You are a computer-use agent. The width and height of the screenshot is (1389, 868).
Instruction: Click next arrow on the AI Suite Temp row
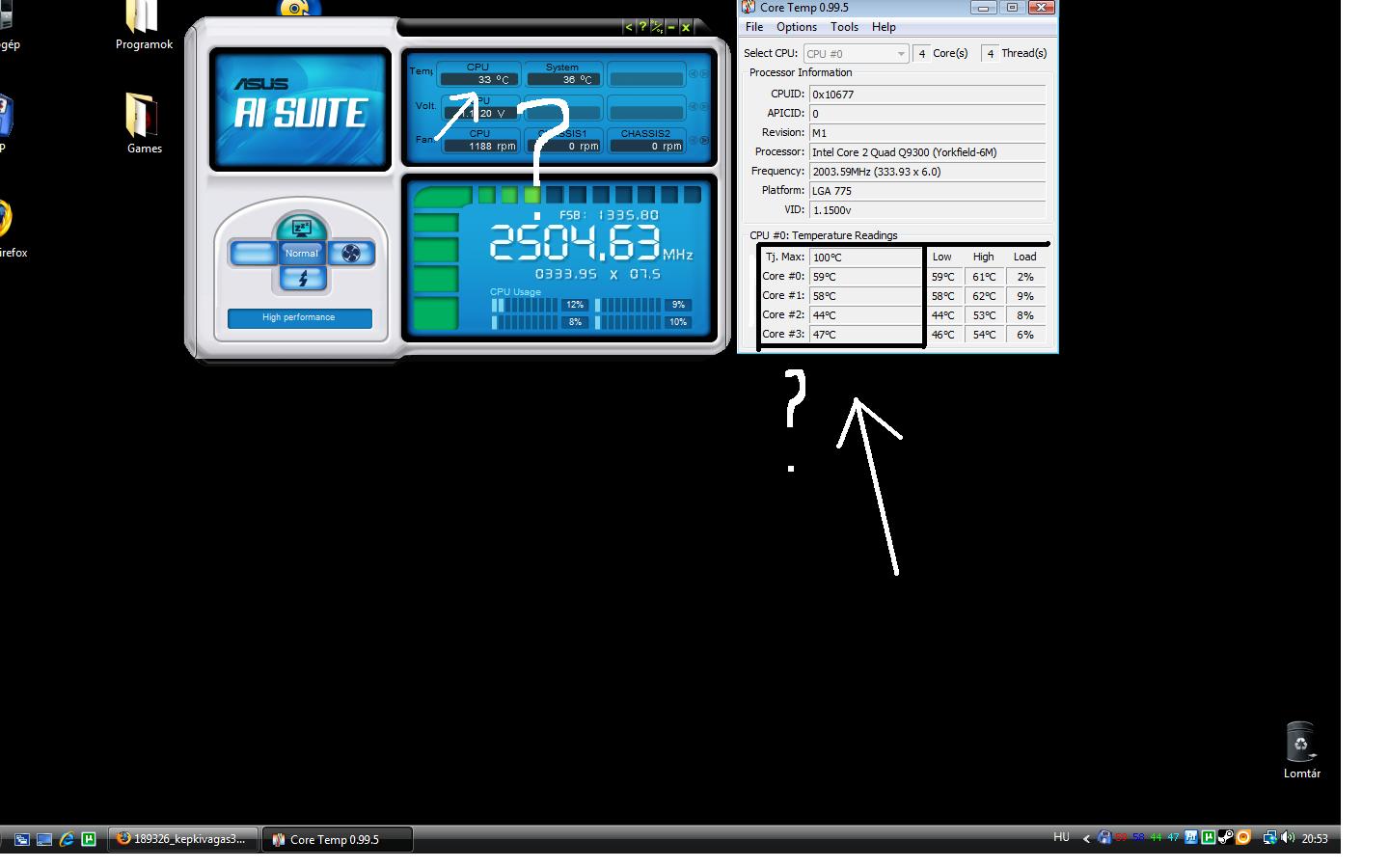[x=704, y=74]
